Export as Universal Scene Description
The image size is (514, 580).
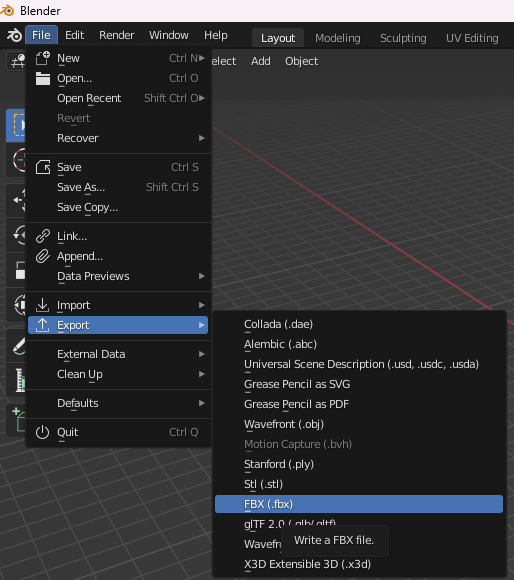tap(359, 364)
